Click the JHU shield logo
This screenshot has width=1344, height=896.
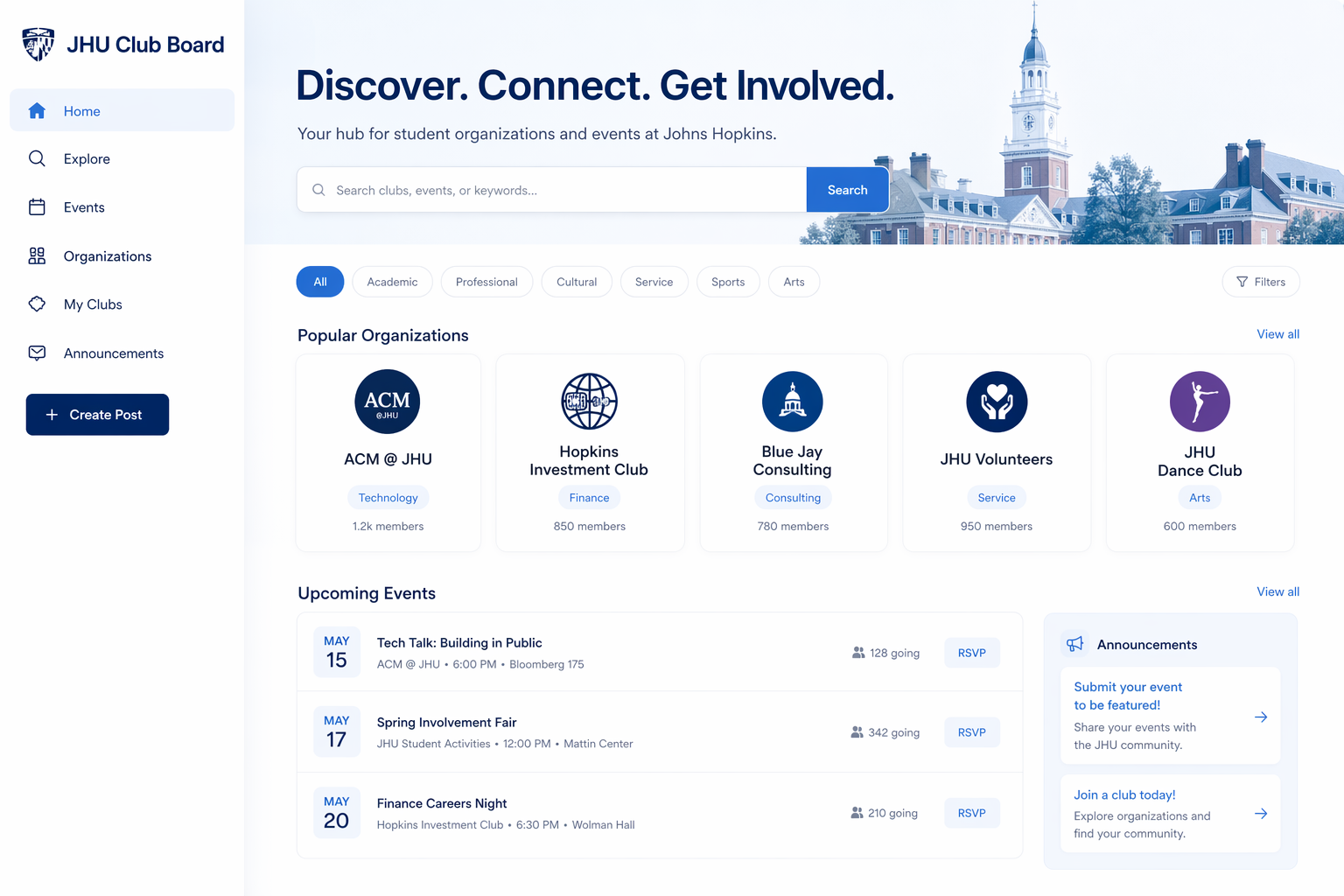(38, 44)
